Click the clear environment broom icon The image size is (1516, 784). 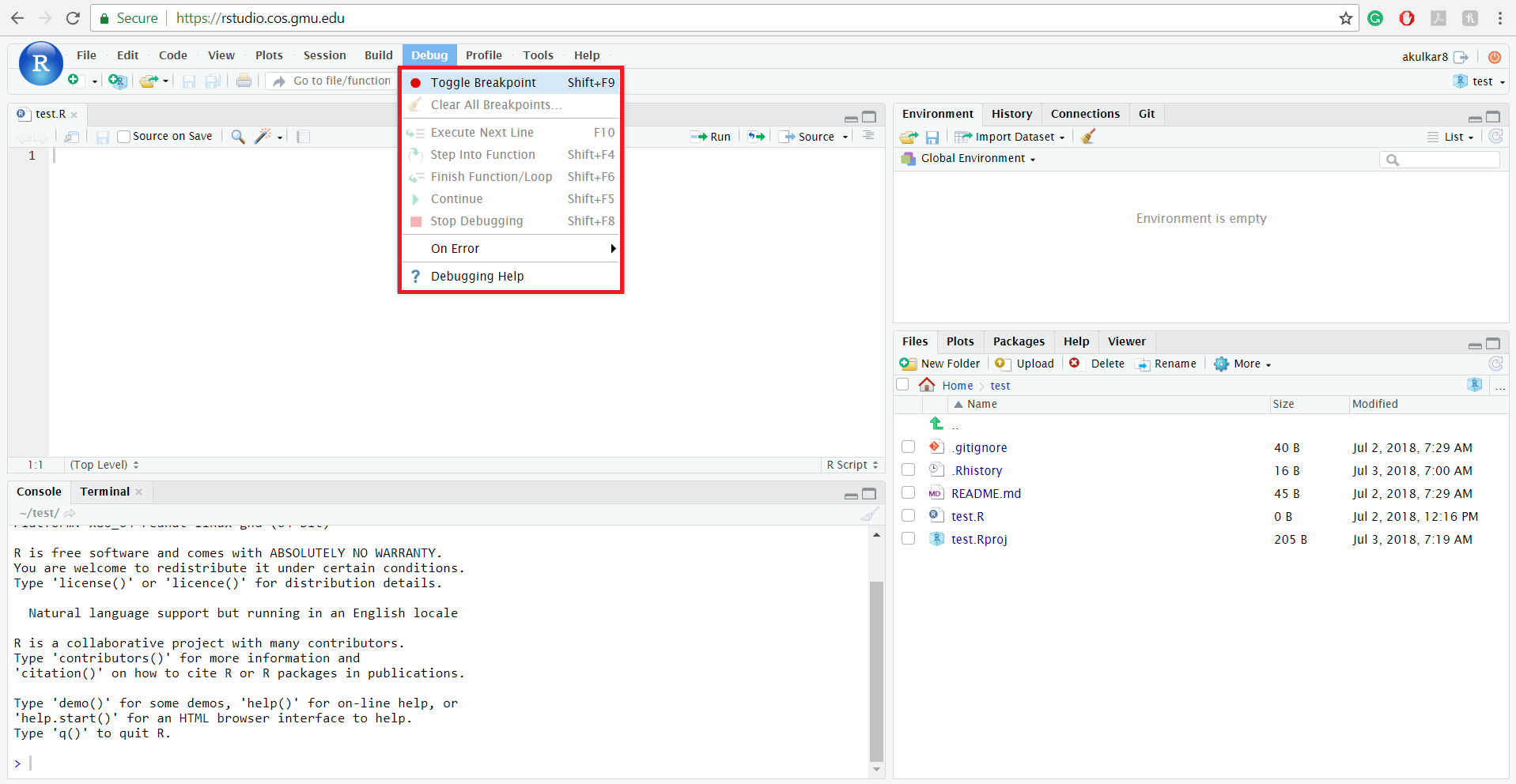click(x=1088, y=137)
